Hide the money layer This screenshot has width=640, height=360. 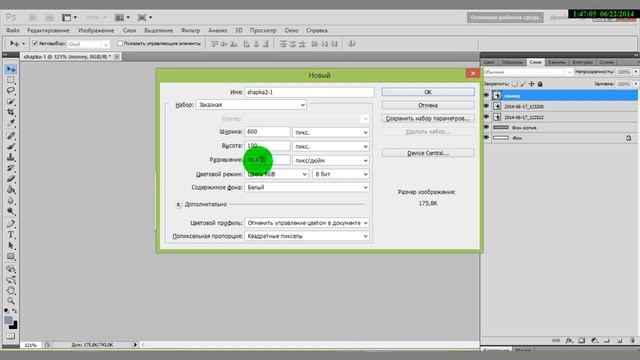coord(486,96)
